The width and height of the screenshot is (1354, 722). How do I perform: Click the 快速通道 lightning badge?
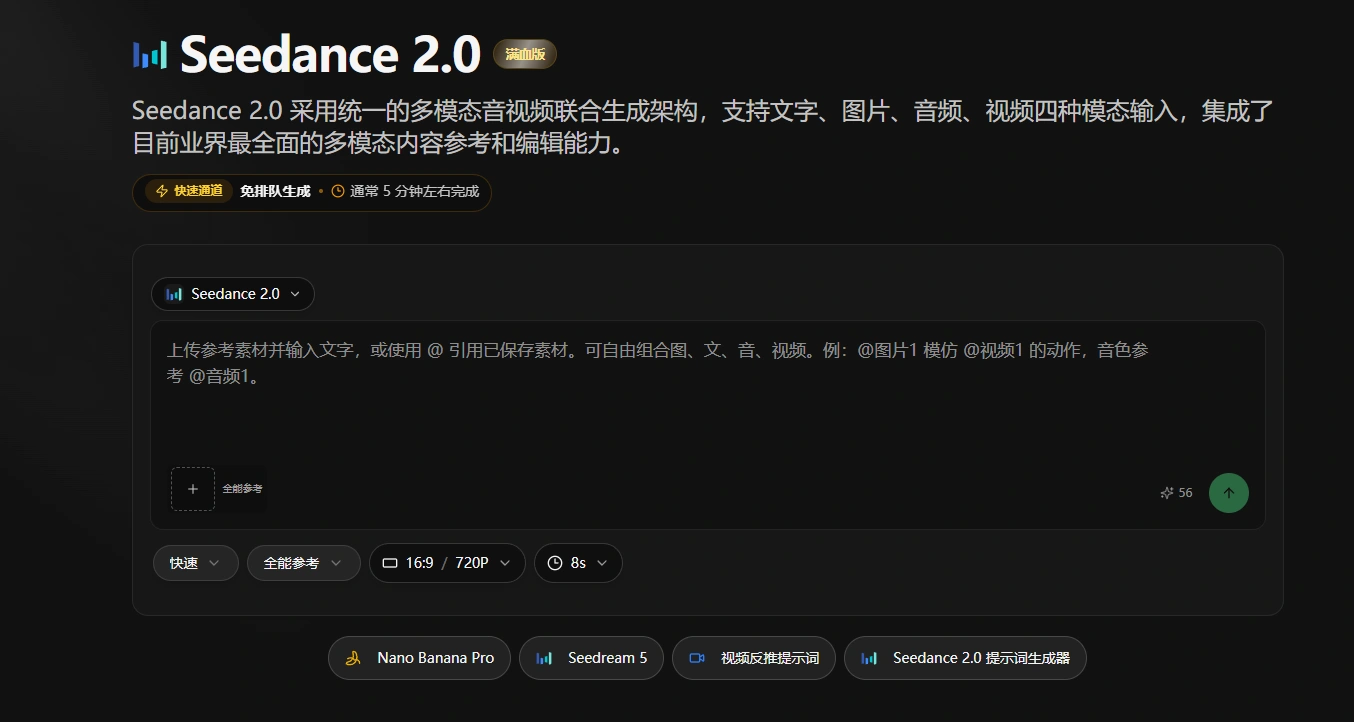[189, 191]
